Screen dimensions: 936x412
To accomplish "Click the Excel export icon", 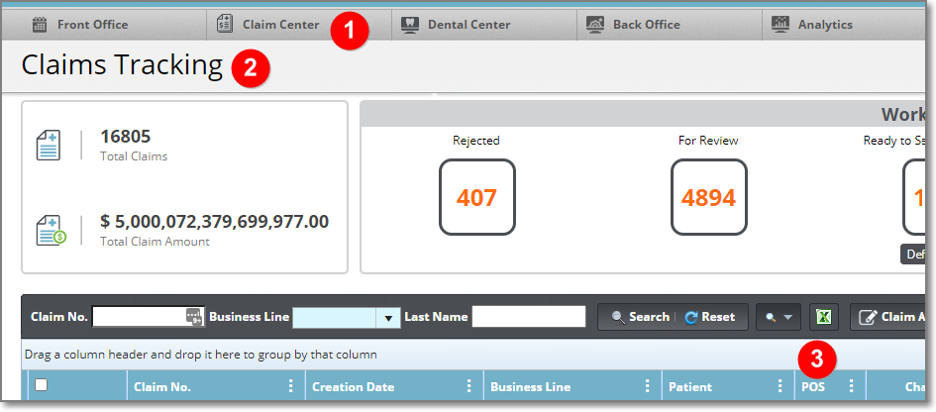I will click(x=823, y=317).
